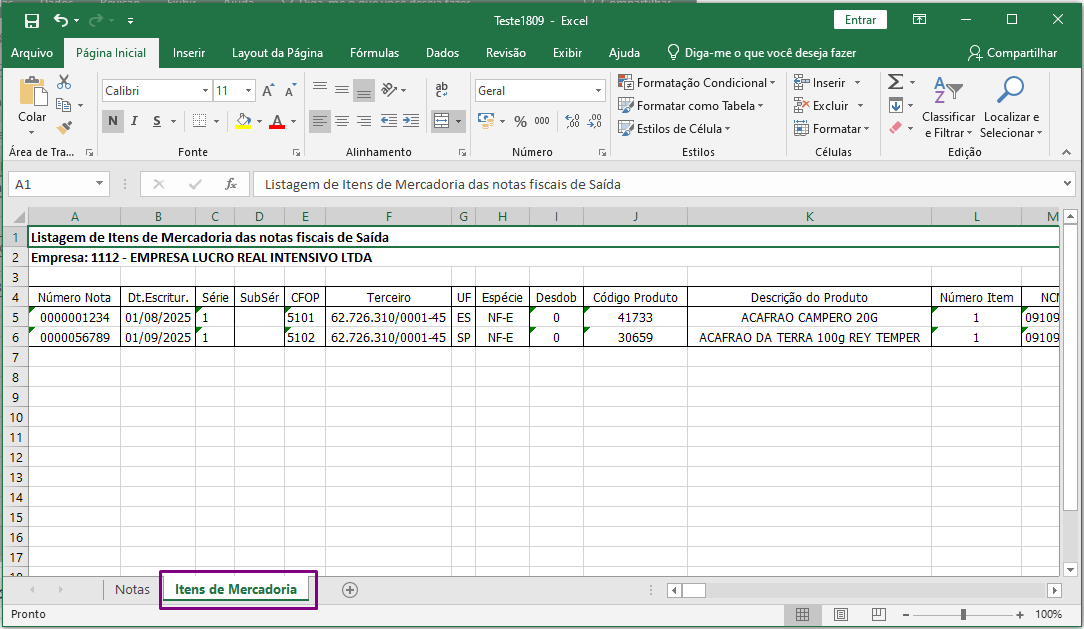
Task: Toggle italic formatting
Action: tap(135, 122)
